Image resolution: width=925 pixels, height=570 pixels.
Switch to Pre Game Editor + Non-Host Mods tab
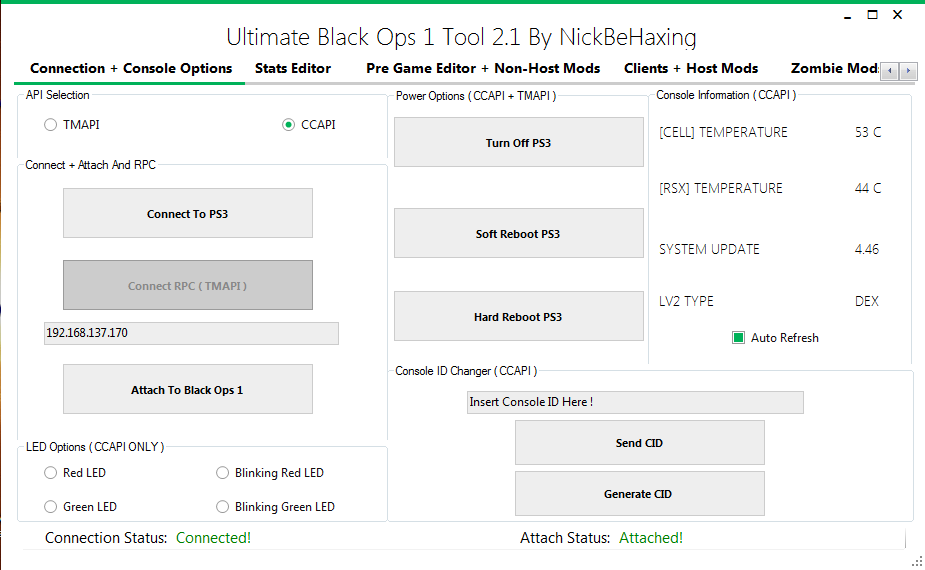click(483, 68)
